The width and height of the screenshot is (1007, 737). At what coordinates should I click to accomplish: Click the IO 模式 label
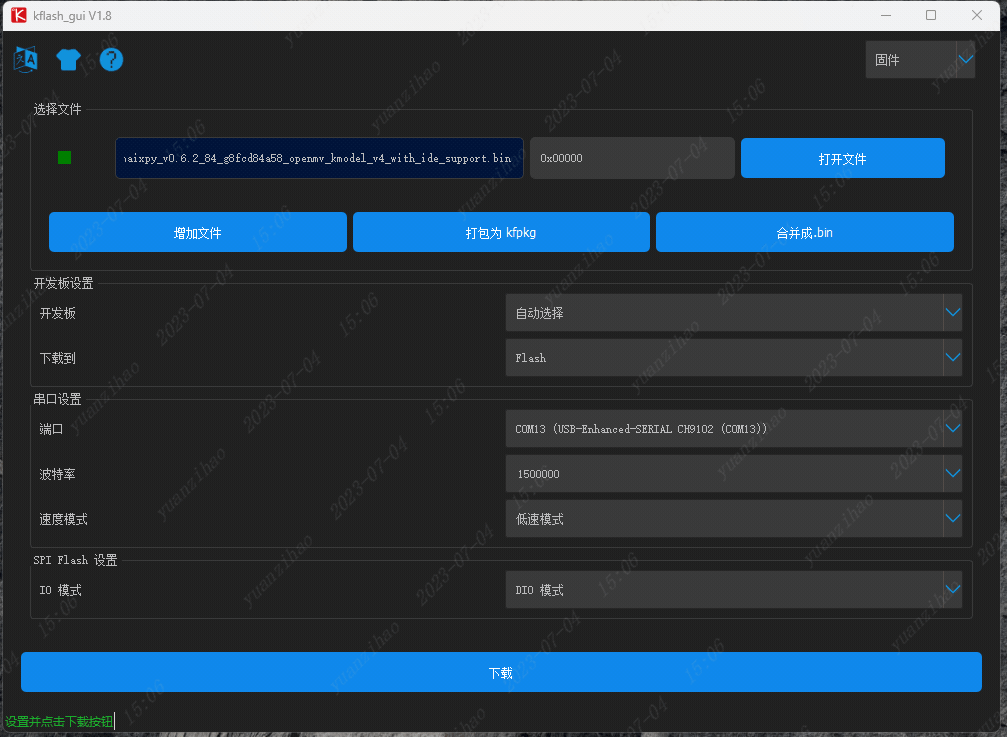pyautogui.click(x=60, y=589)
